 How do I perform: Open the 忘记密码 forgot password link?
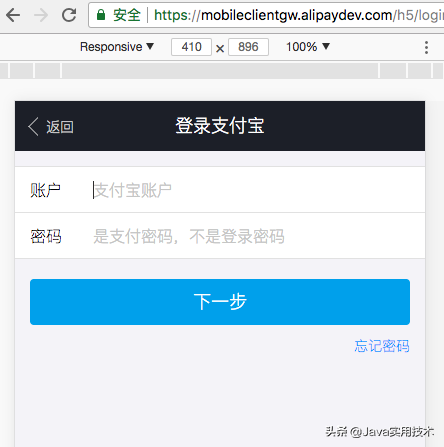(x=382, y=346)
